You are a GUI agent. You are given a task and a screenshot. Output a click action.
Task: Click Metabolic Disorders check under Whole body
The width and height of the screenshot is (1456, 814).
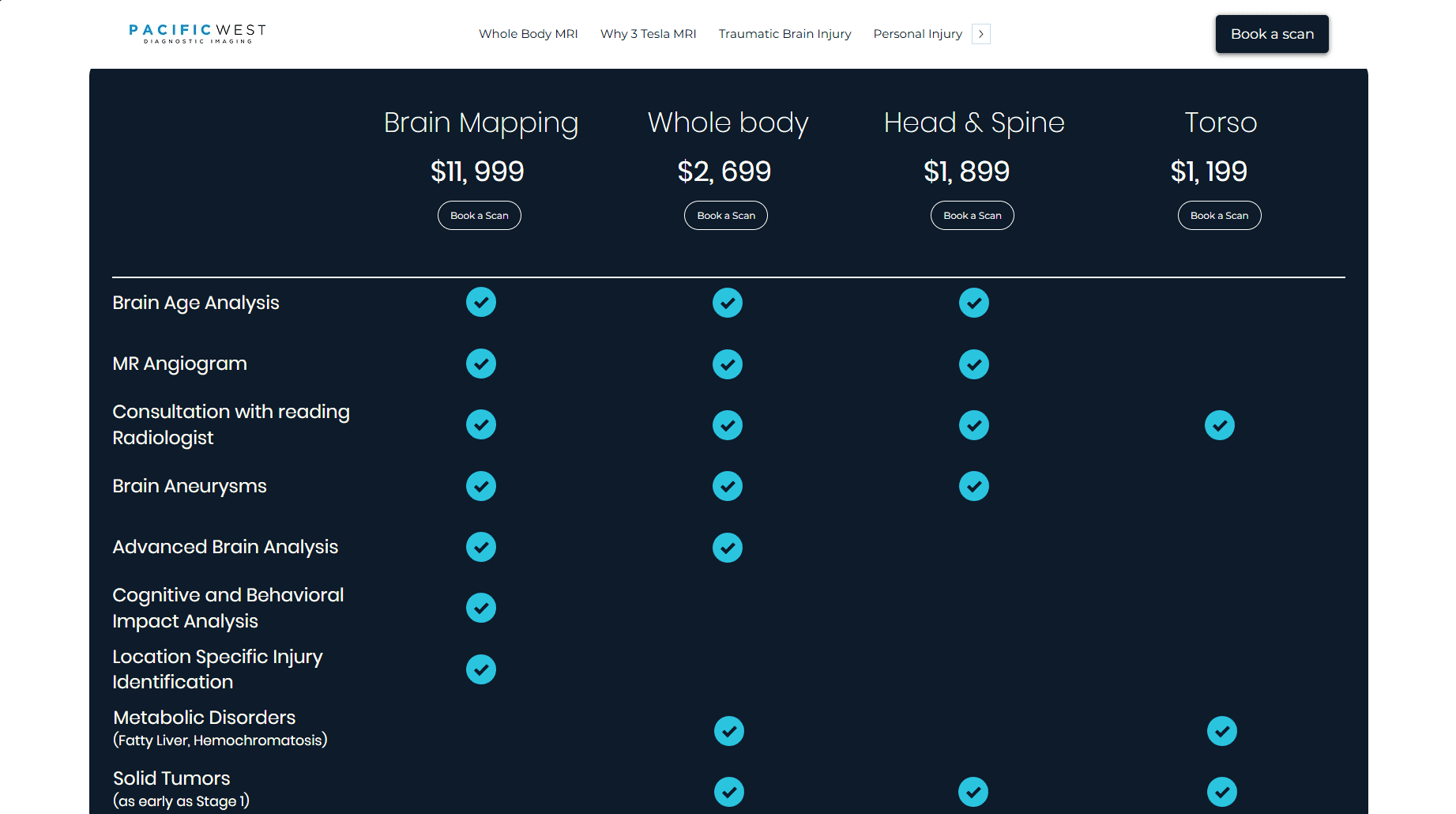(x=729, y=731)
